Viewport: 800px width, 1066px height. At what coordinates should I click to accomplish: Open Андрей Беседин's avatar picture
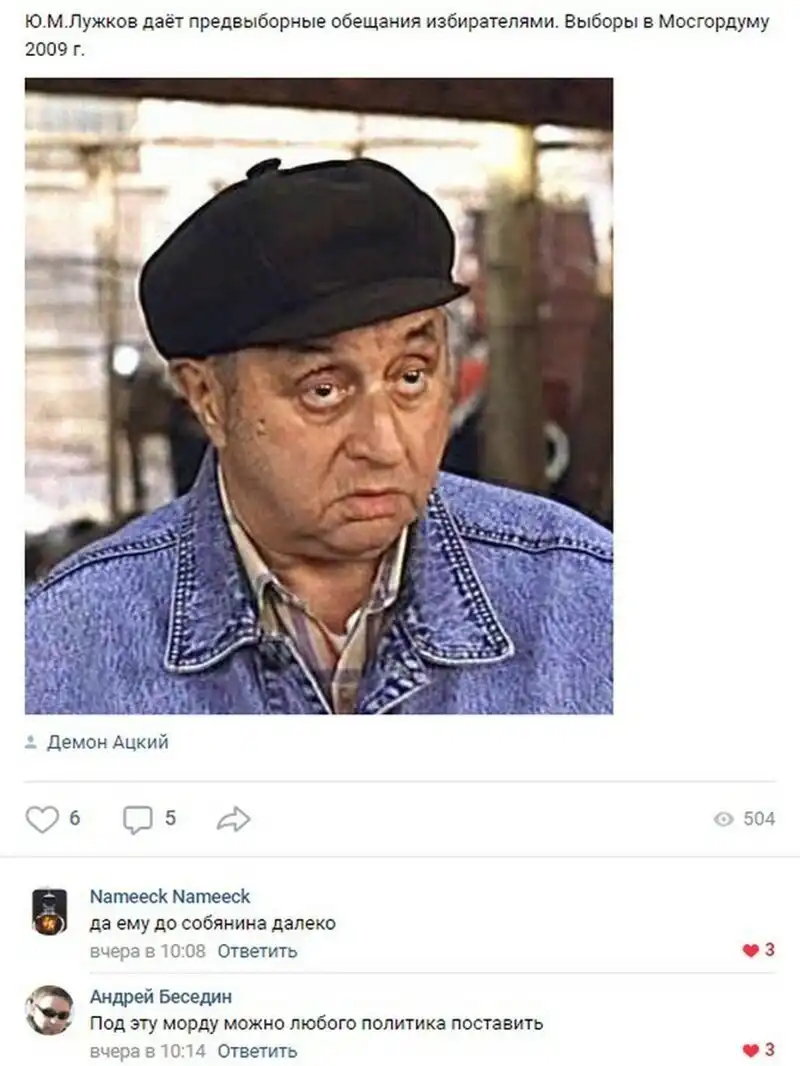click(49, 1010)
